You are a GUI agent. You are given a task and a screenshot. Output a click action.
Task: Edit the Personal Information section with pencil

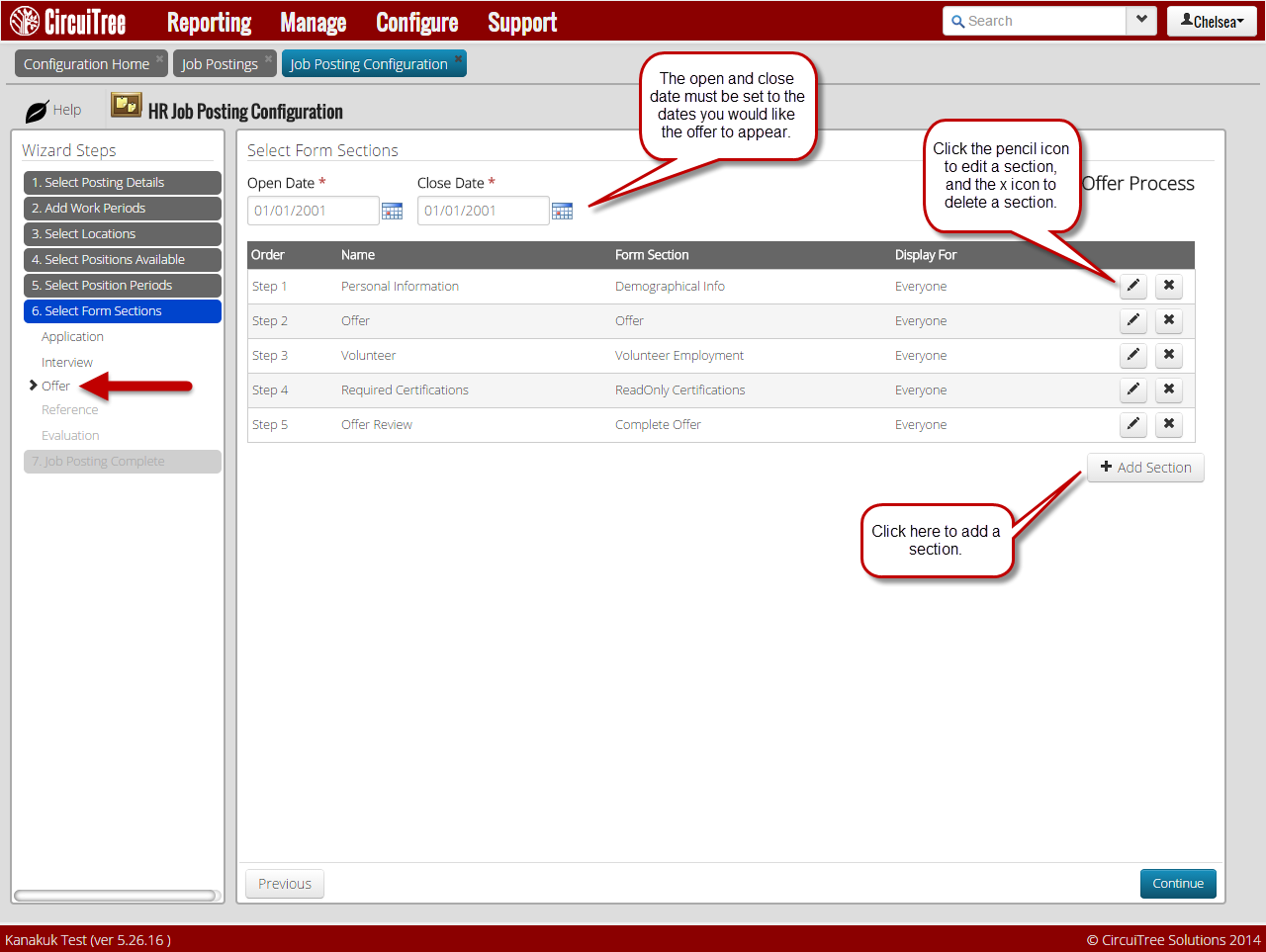tap(1133, 286)
